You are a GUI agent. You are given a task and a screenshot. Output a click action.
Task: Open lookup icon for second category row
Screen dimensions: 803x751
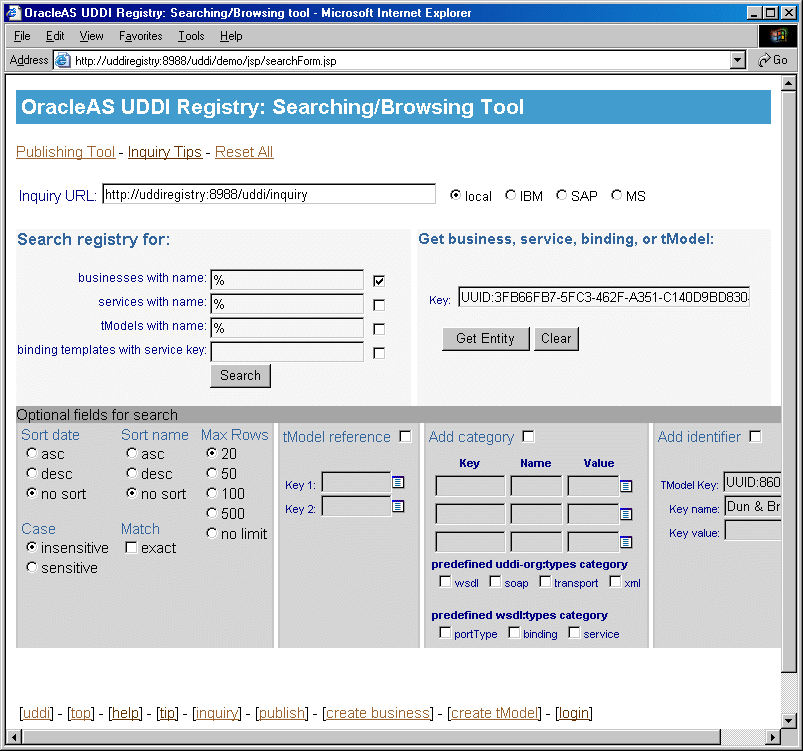(626, 514)
